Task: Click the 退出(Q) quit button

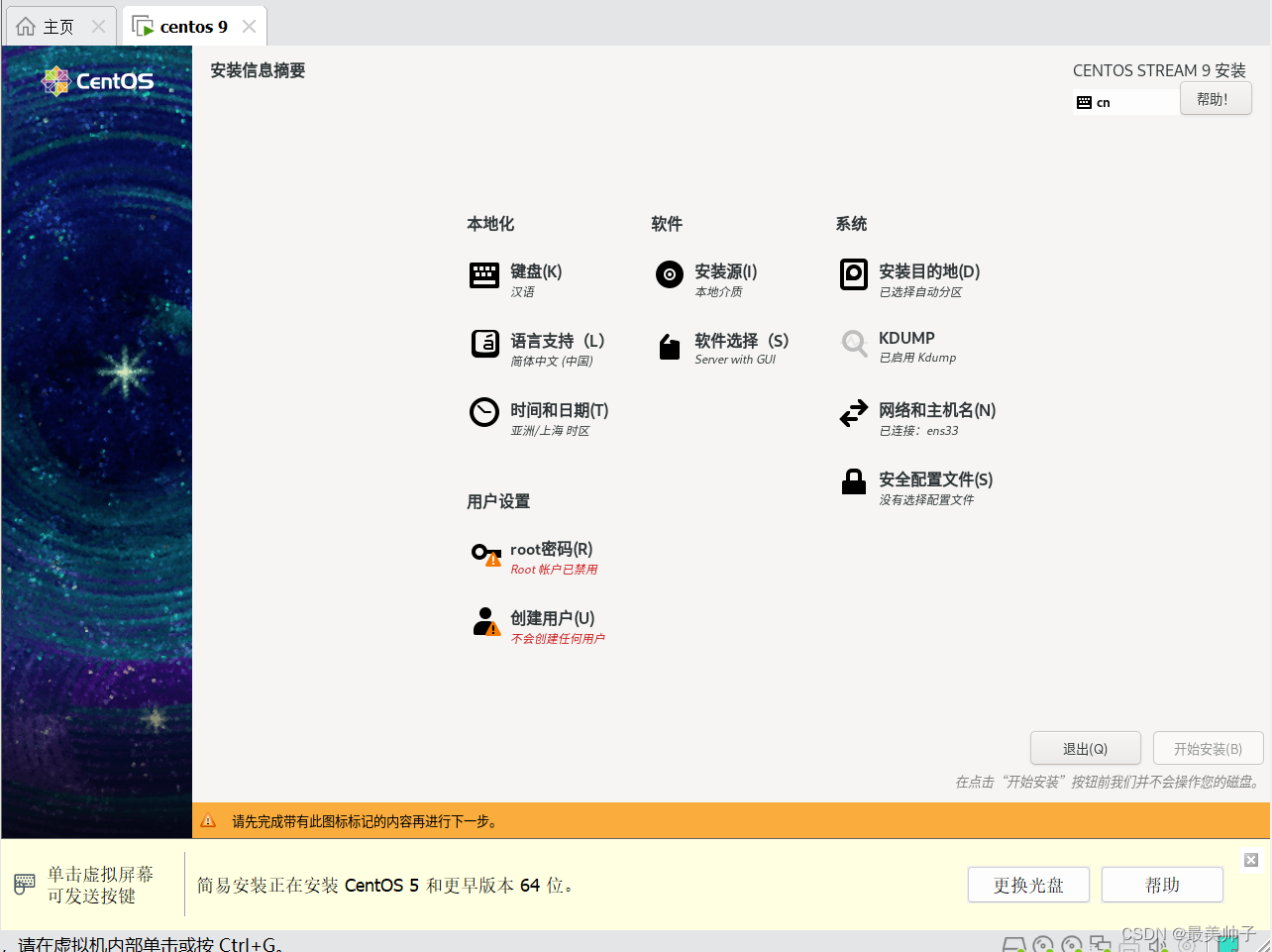Action: [1086, 749]
